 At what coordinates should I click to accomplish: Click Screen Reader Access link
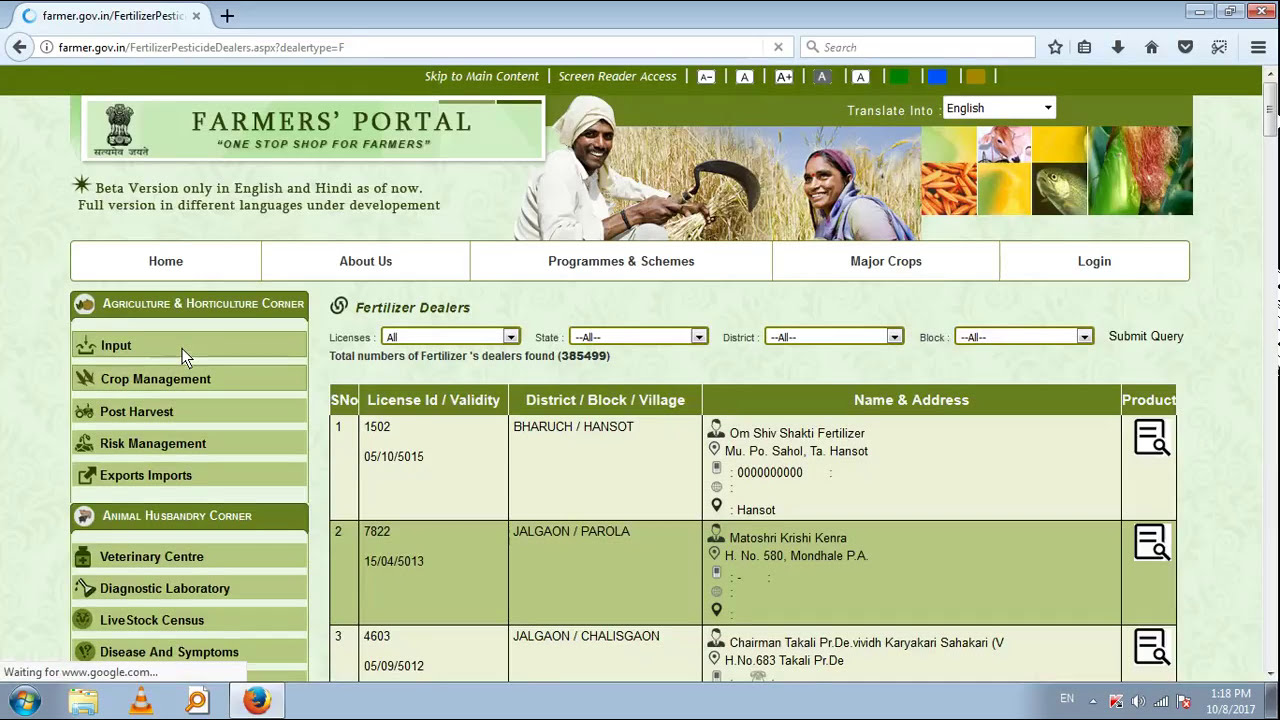click(x=617, y=77)
